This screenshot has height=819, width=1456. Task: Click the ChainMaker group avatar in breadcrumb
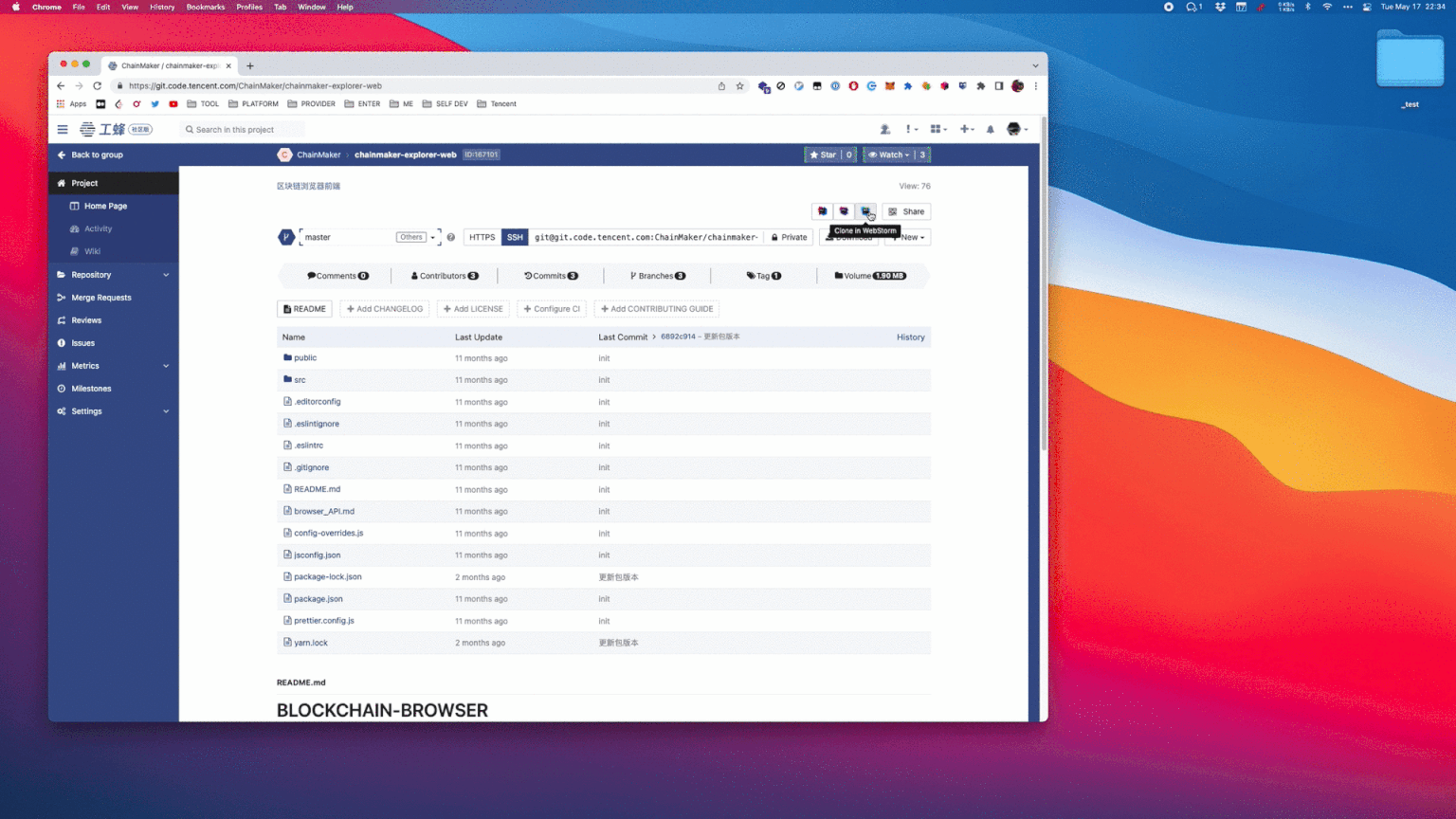[284, 155]
